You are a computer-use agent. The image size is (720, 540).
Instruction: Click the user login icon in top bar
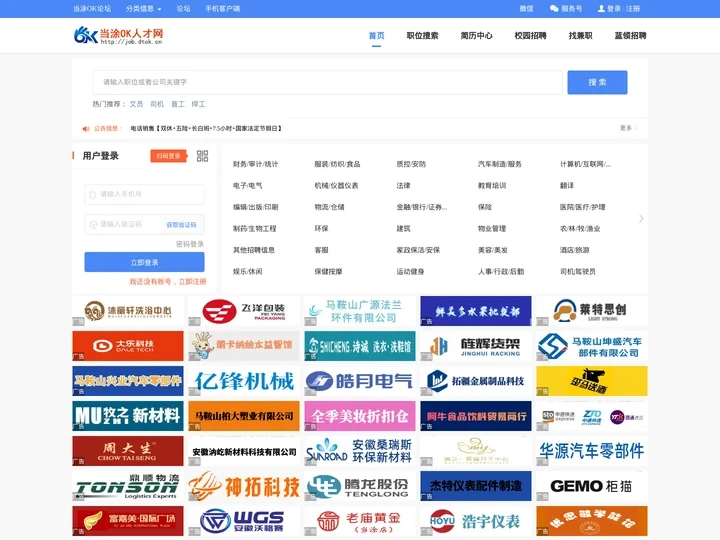601,8
